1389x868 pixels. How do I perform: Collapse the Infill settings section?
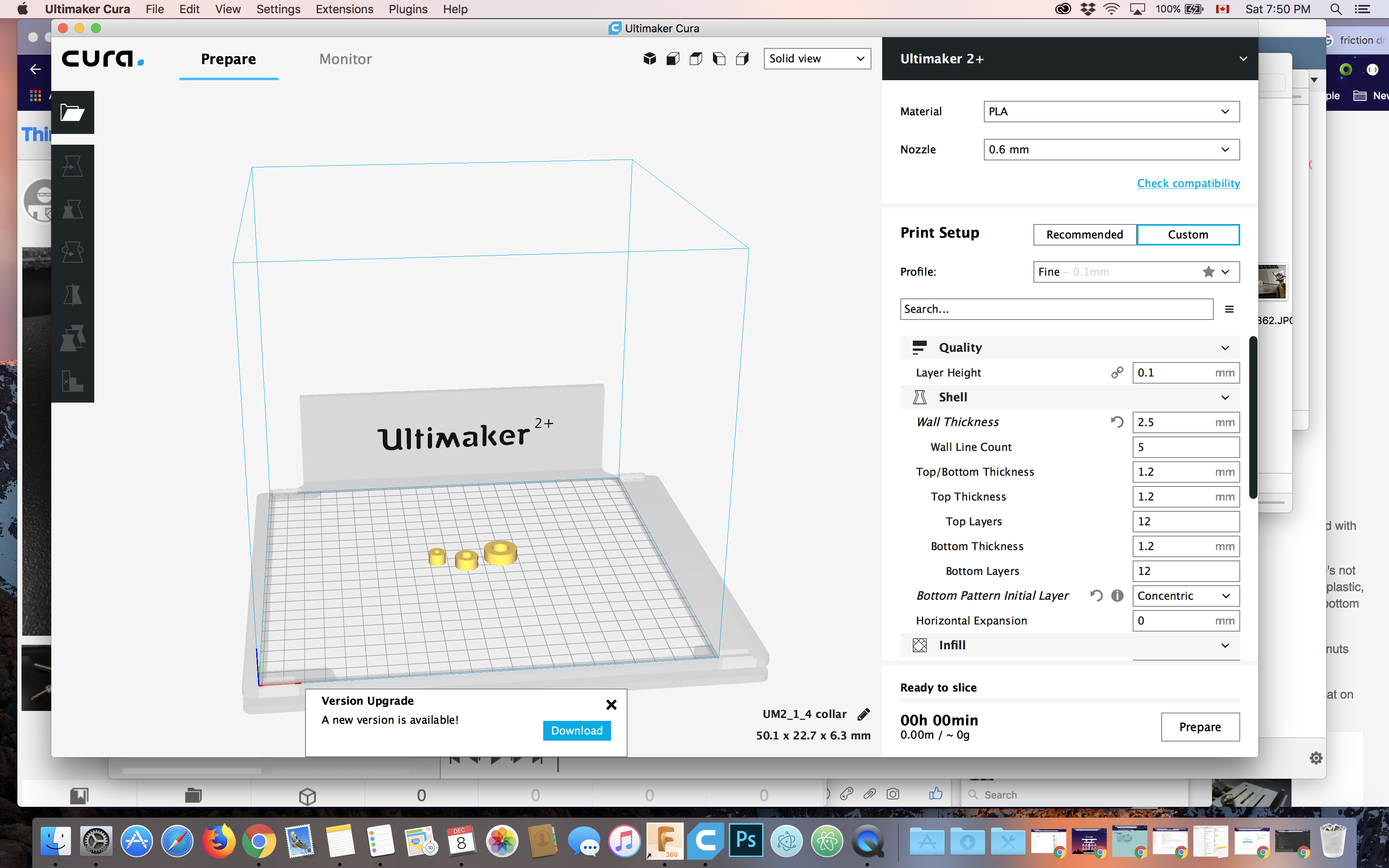click(x=1070, y=645)
